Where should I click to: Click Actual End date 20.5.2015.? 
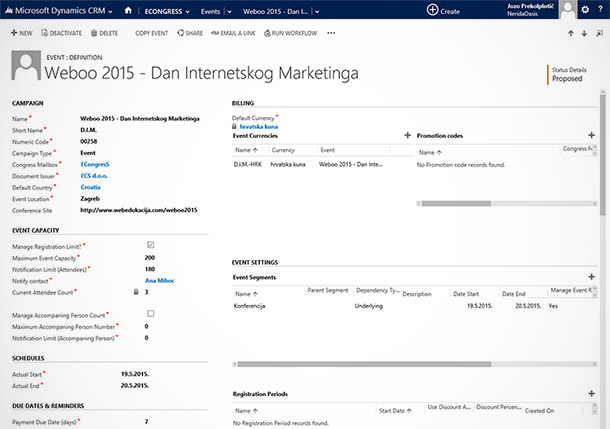(x=135, y=385)
